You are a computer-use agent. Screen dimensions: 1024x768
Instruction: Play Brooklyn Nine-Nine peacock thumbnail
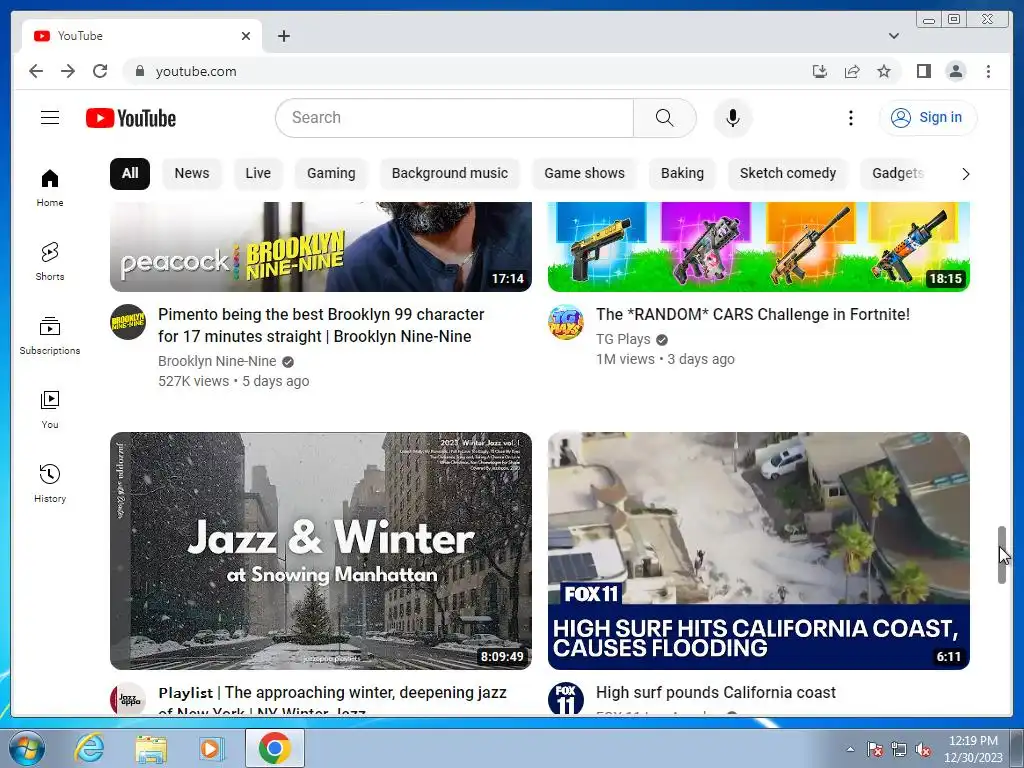pyautogui.click(x=321, y=247)
